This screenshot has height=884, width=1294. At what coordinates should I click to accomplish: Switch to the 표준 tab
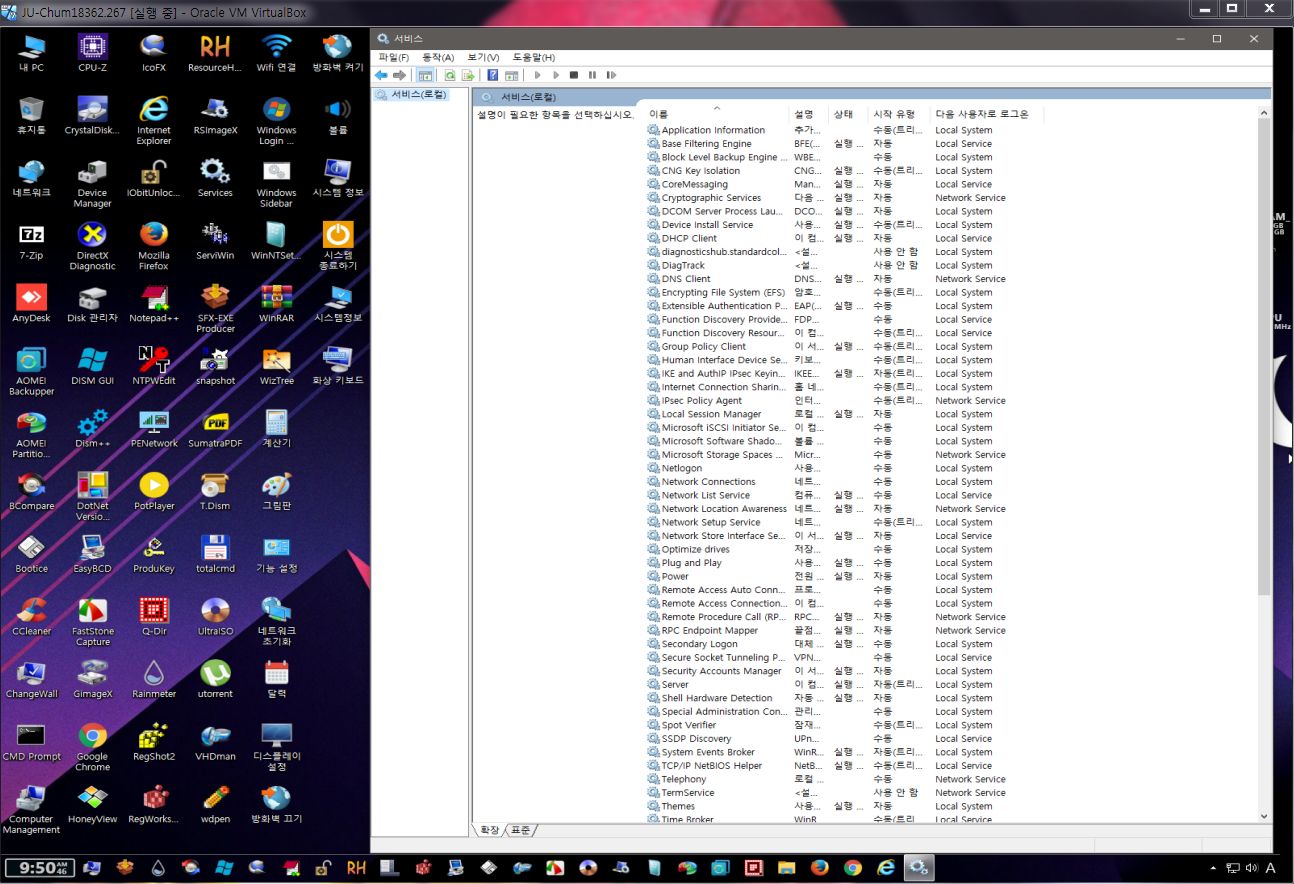point(520,830)
